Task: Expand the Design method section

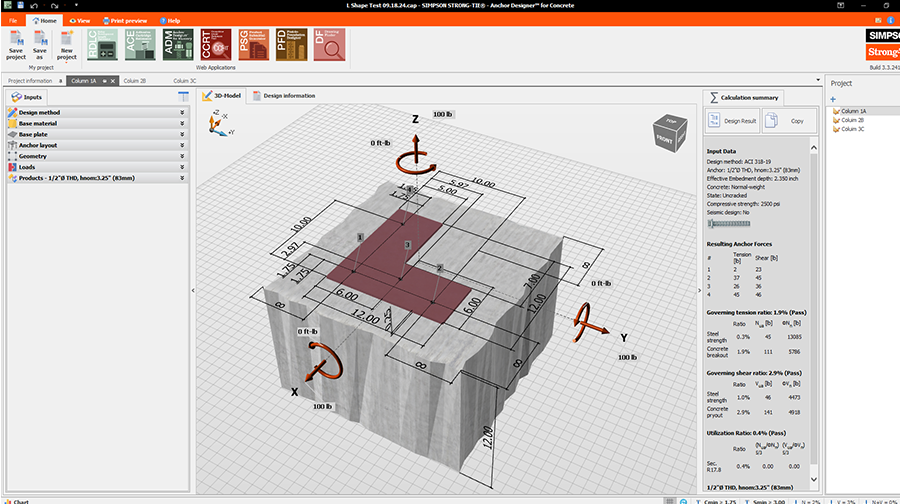Action: (97, 113)
